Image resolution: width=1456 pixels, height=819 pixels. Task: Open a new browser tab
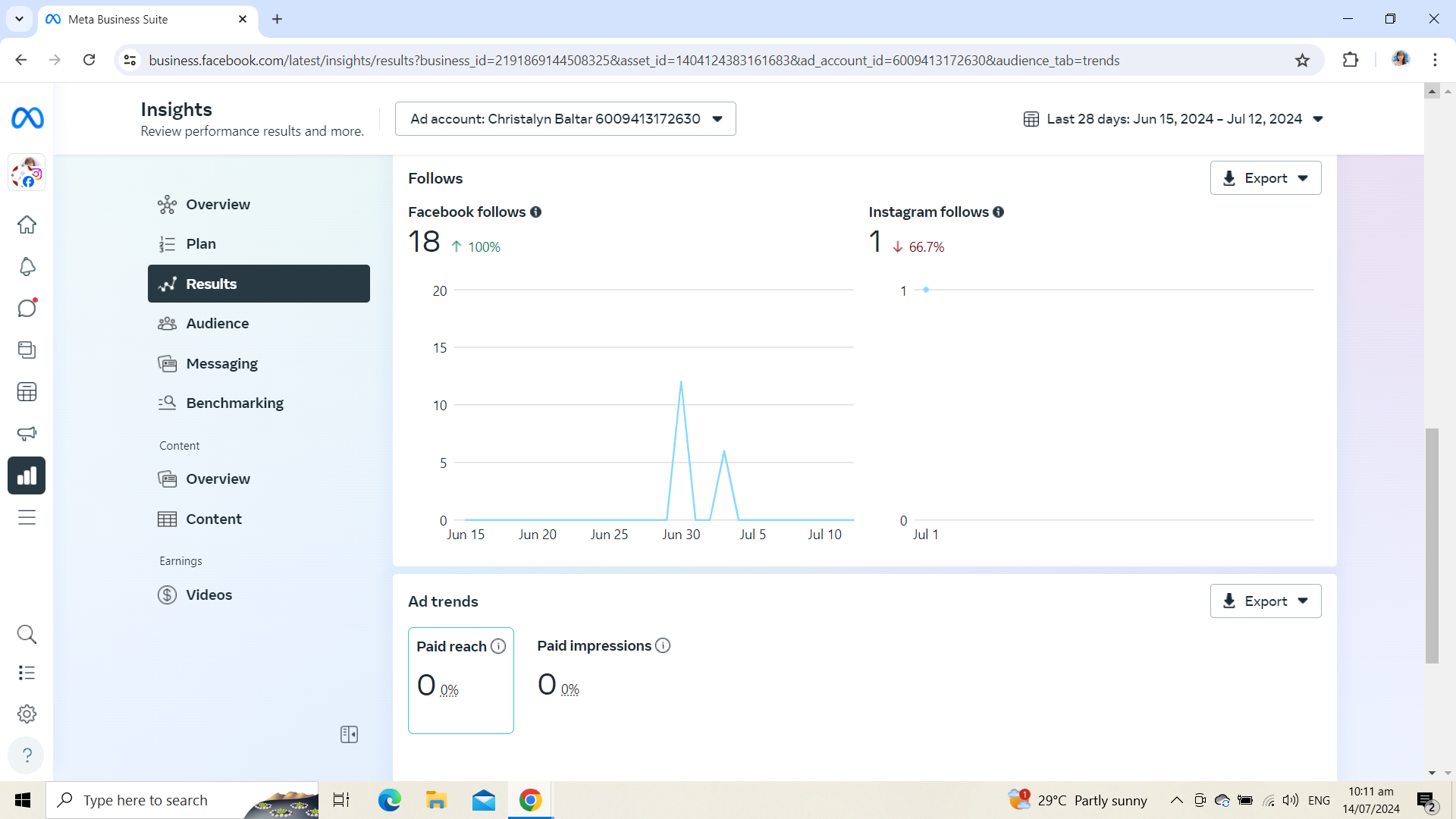[278, 19]
